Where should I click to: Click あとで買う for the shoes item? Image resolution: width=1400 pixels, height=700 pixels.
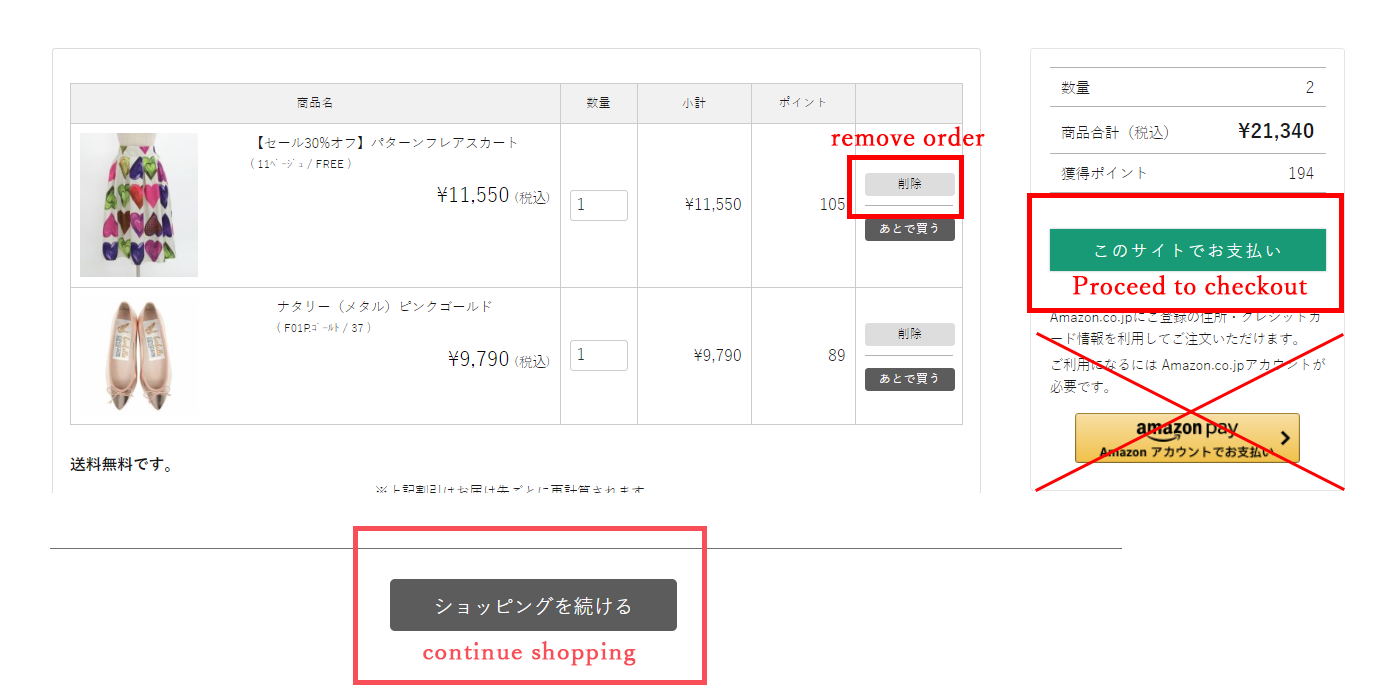909,379
